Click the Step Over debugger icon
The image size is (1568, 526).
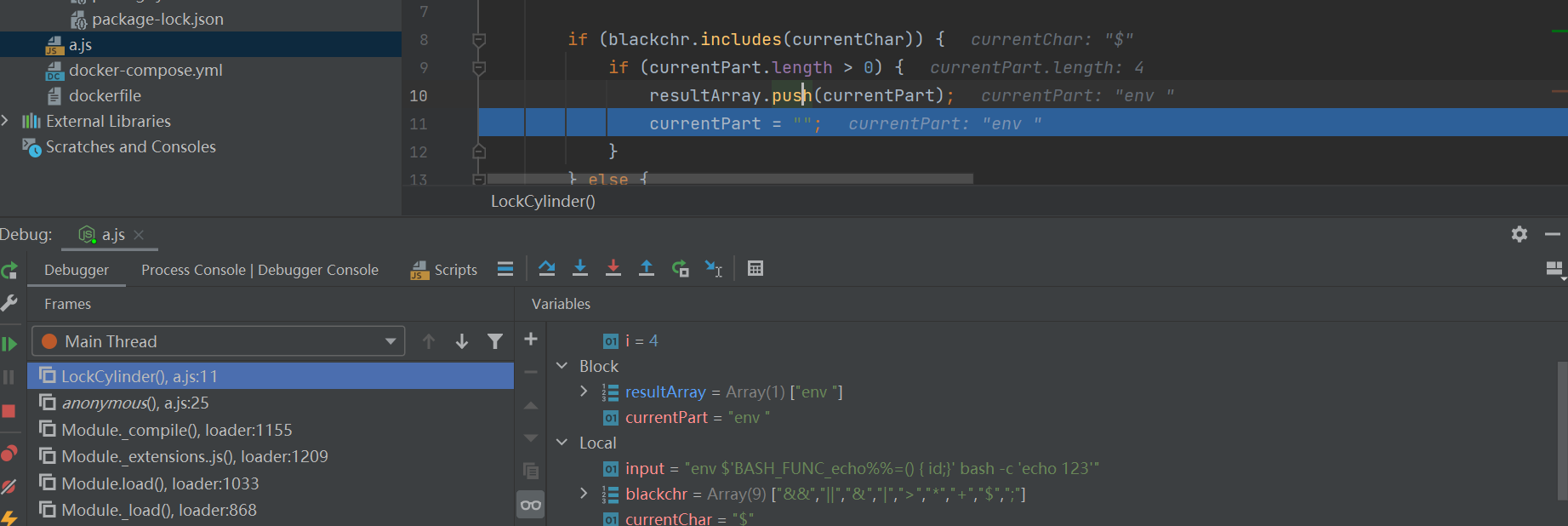click(547, 269)
